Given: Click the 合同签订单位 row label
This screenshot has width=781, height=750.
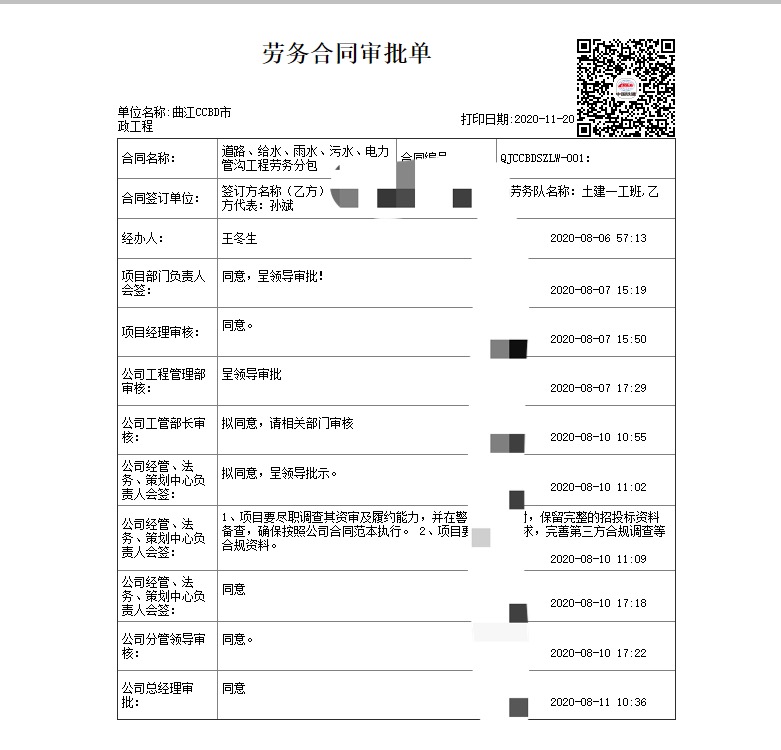Looking at the screenshot, I should (153, 198).
